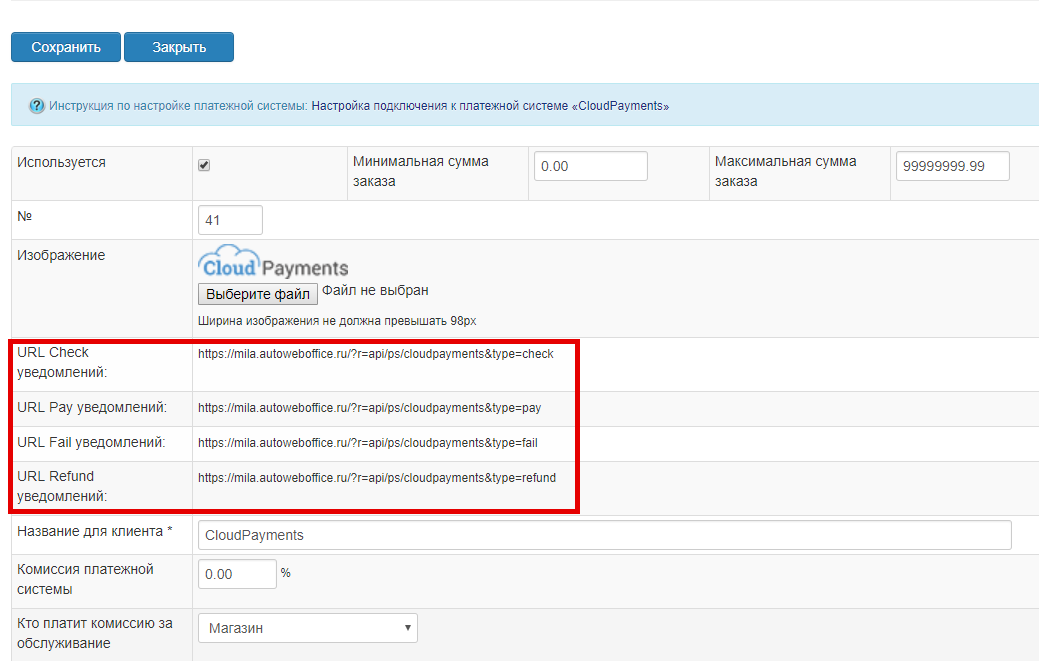Focus the Название для клиента text field
This screenshot has height=661, width=1039.
[604, 535]
